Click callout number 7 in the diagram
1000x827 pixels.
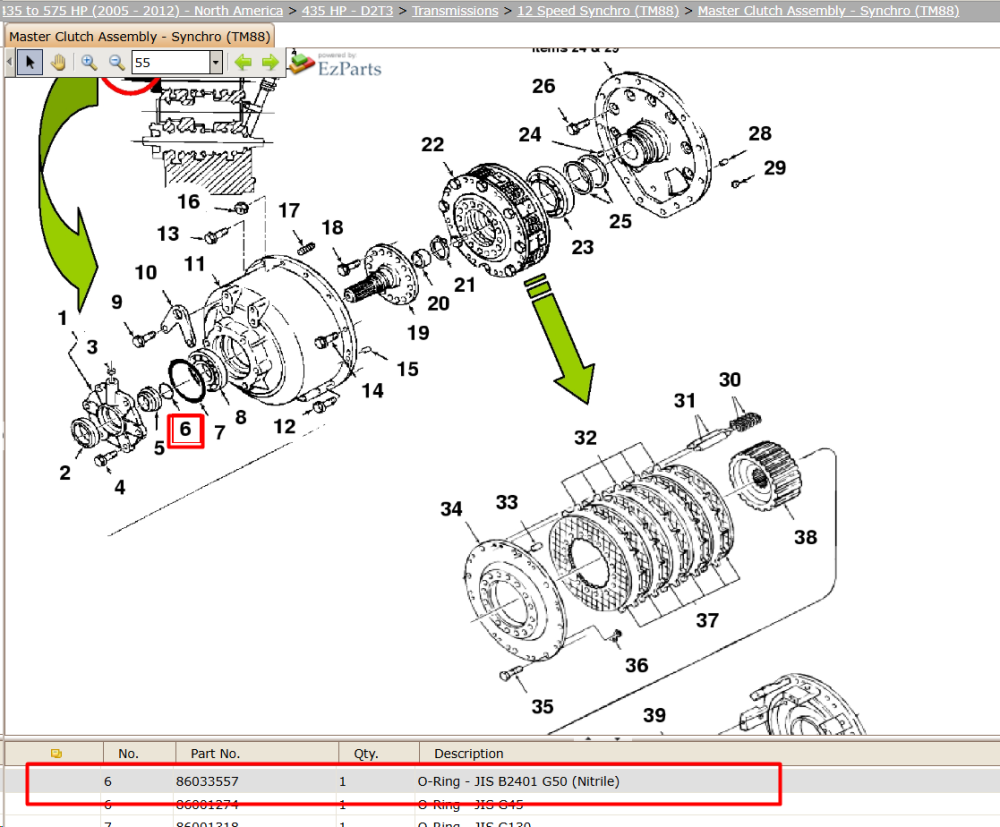219,433
